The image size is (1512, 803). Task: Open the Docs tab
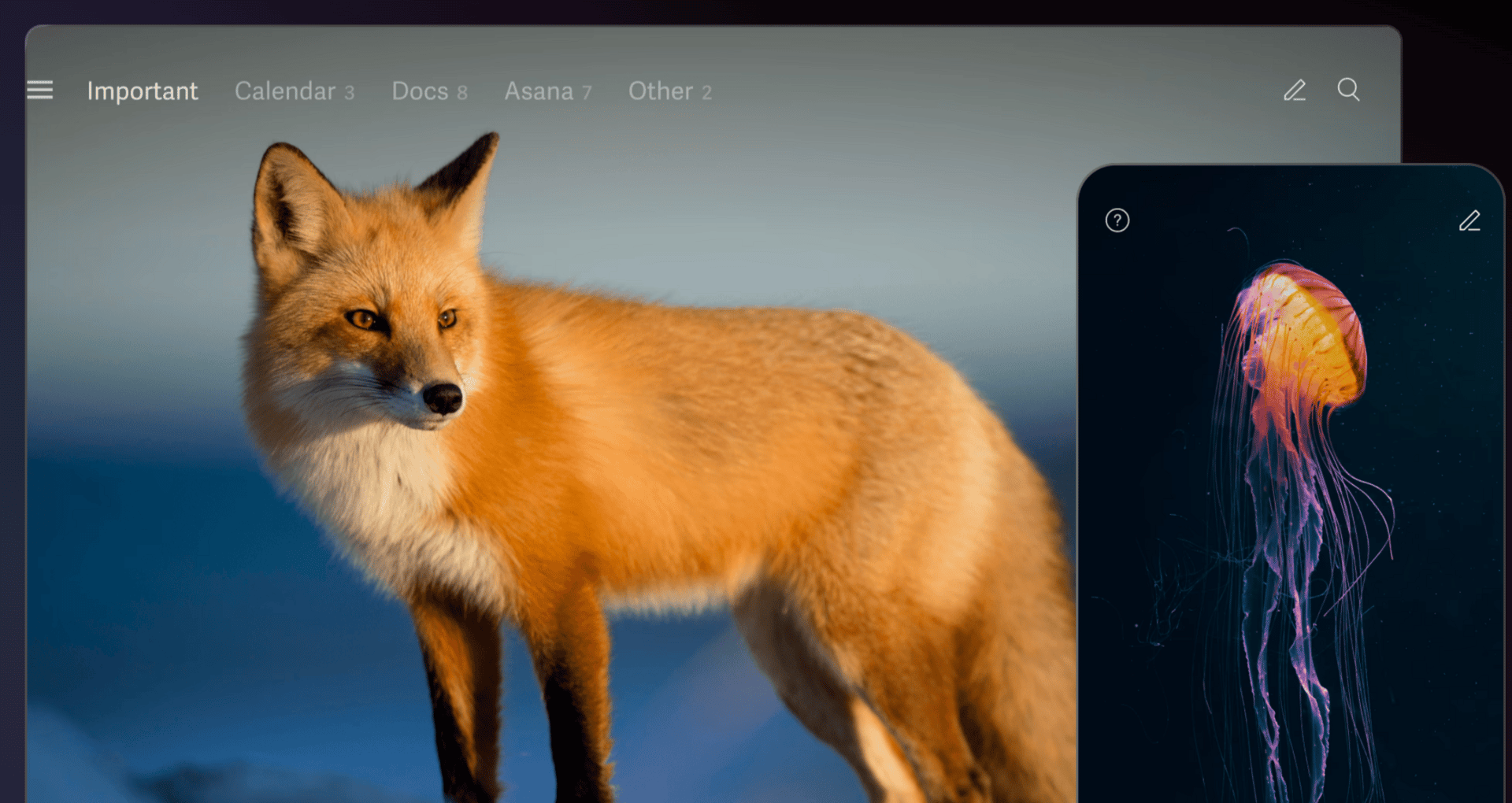pyautogui.click(x=430, y=91)
